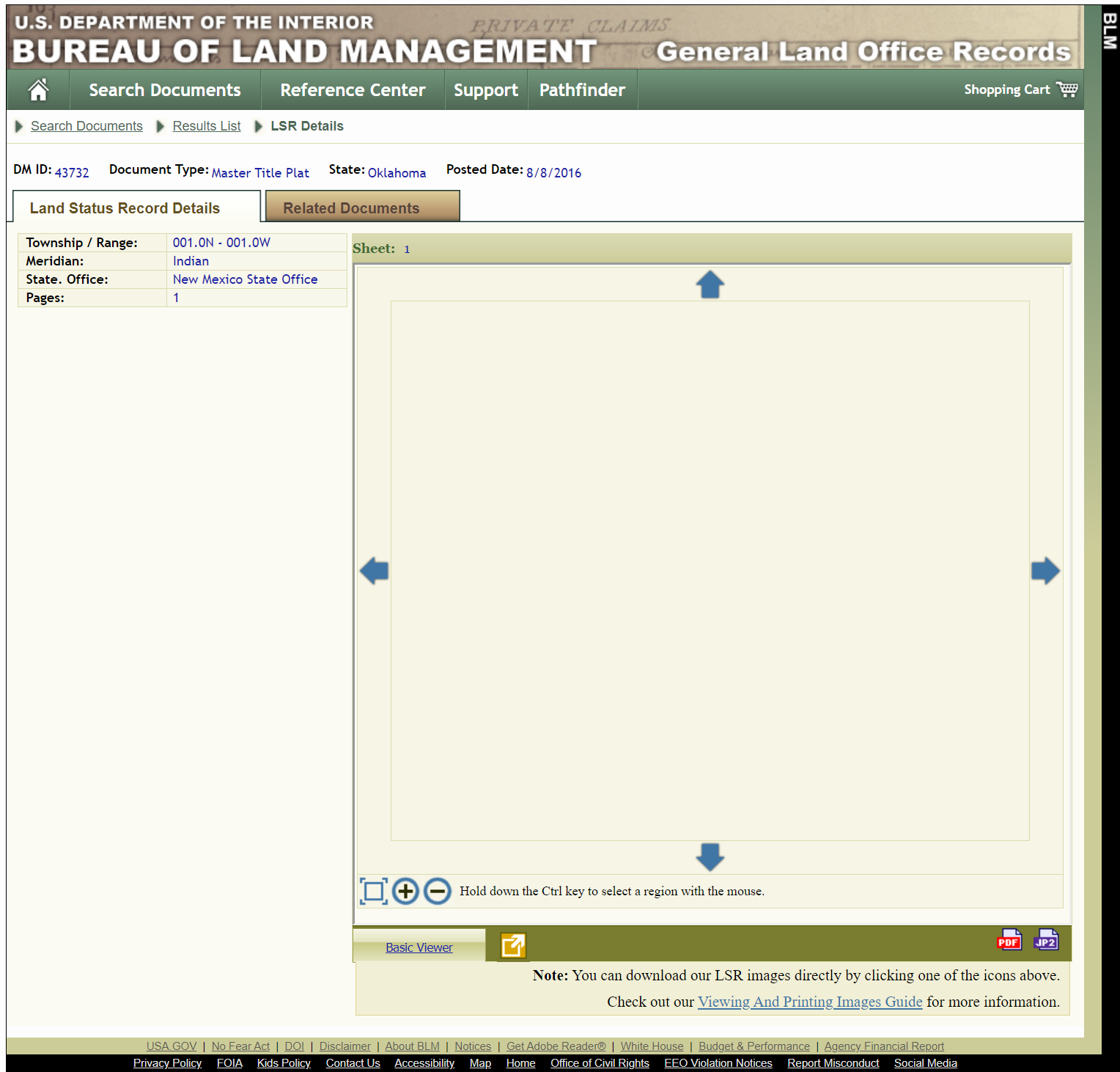The width and height of the screenshot is (1120, 1072).
Task: Open the Shopping Cart
Action: click(1020, 89)
